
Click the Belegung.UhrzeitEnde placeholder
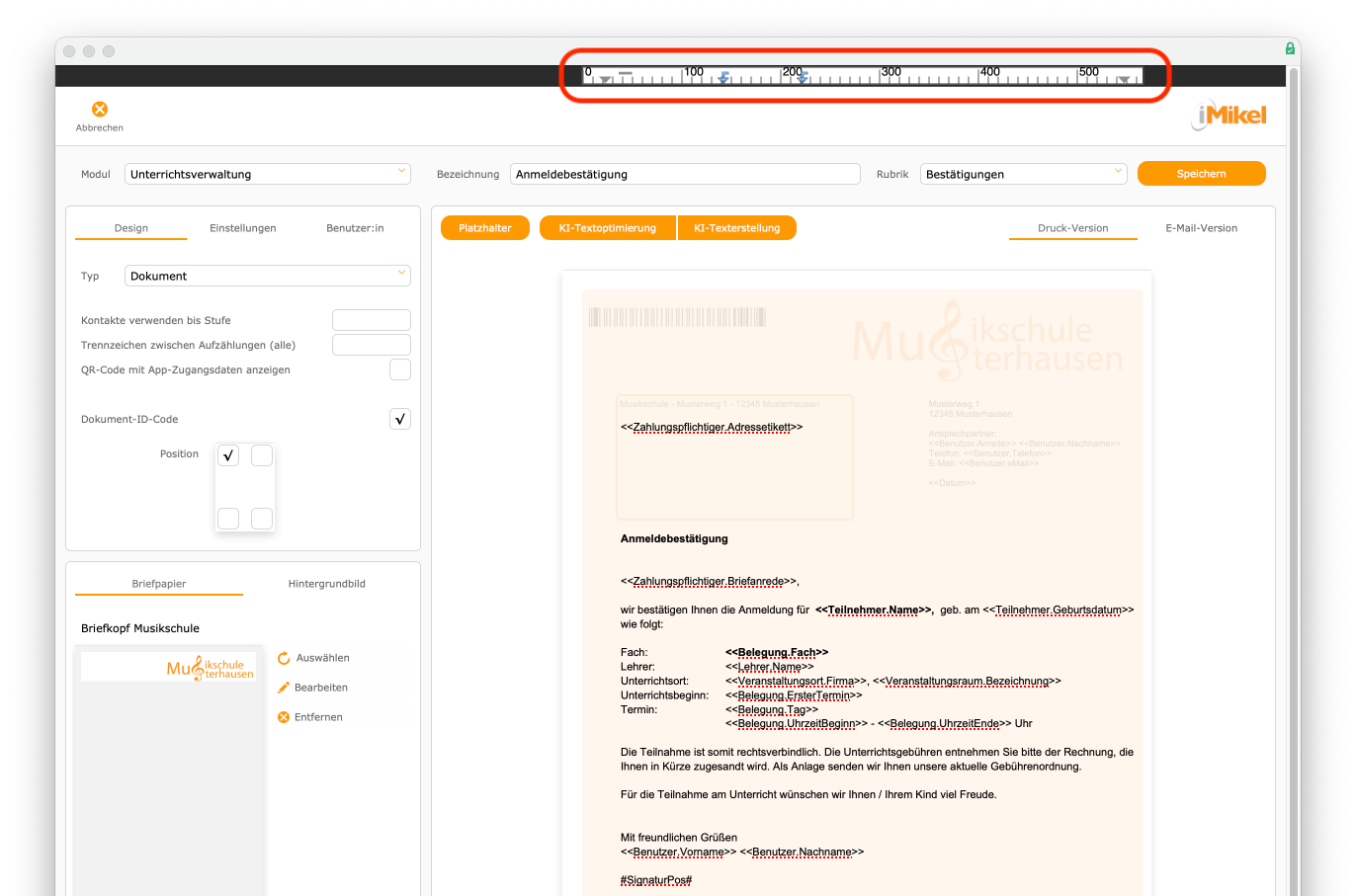click(945, 724)
